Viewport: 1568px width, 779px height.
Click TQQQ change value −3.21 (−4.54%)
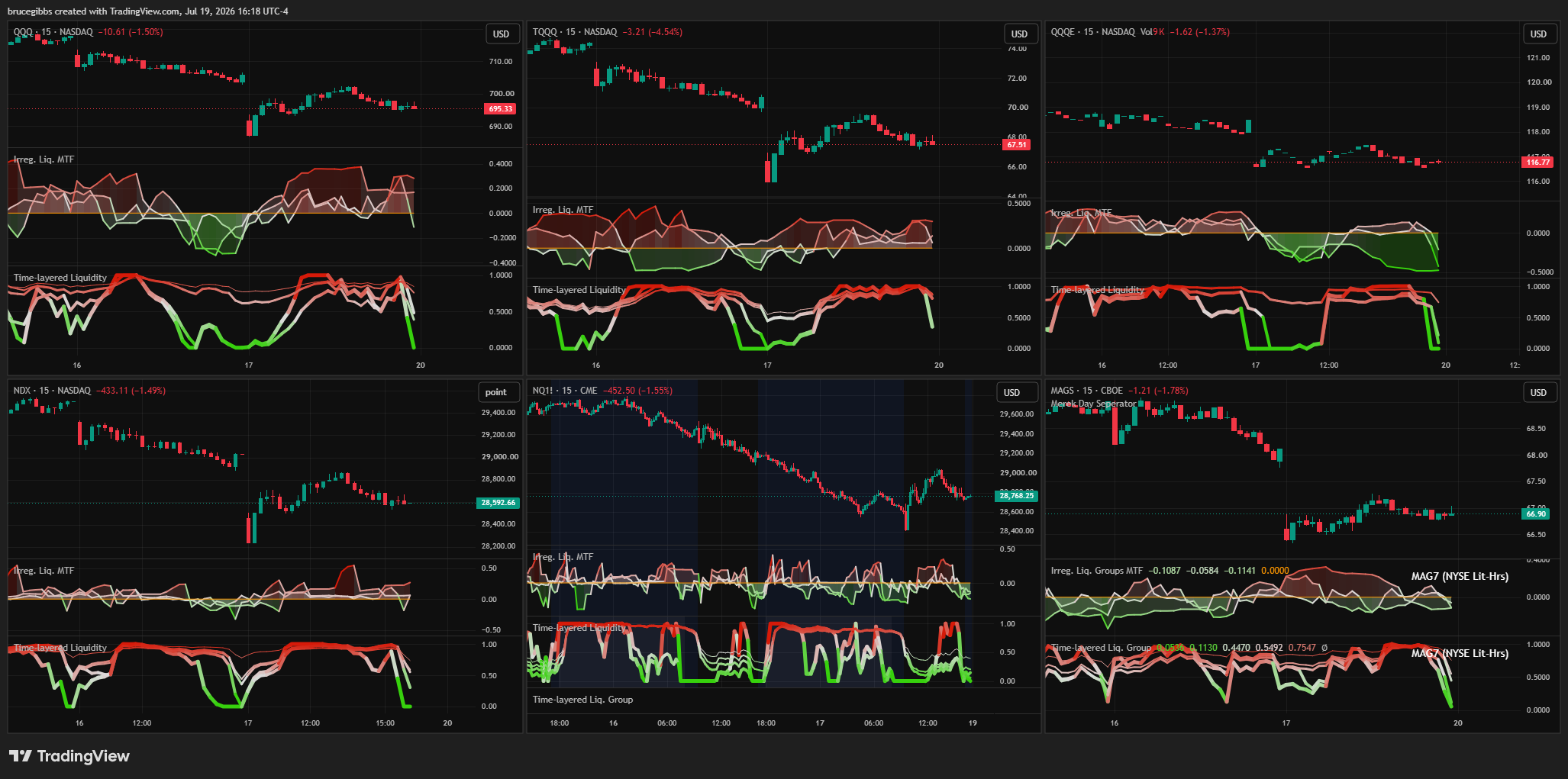[652, 32]
